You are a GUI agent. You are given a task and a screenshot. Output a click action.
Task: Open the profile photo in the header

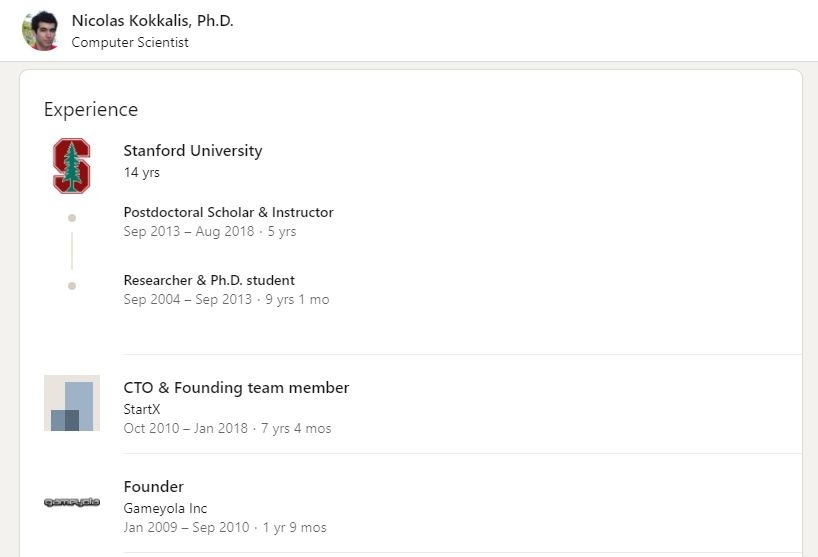42,30
